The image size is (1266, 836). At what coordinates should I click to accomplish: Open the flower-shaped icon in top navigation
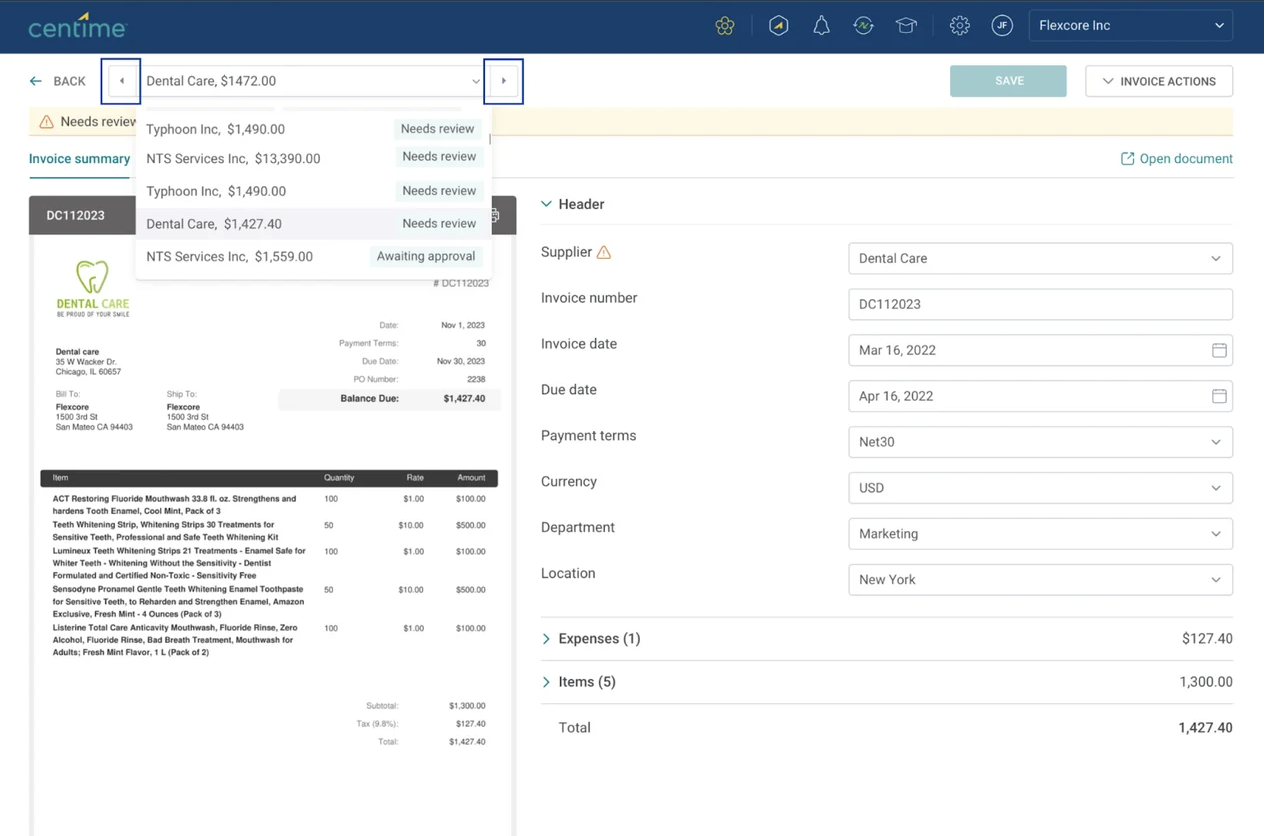coord(725,26)
